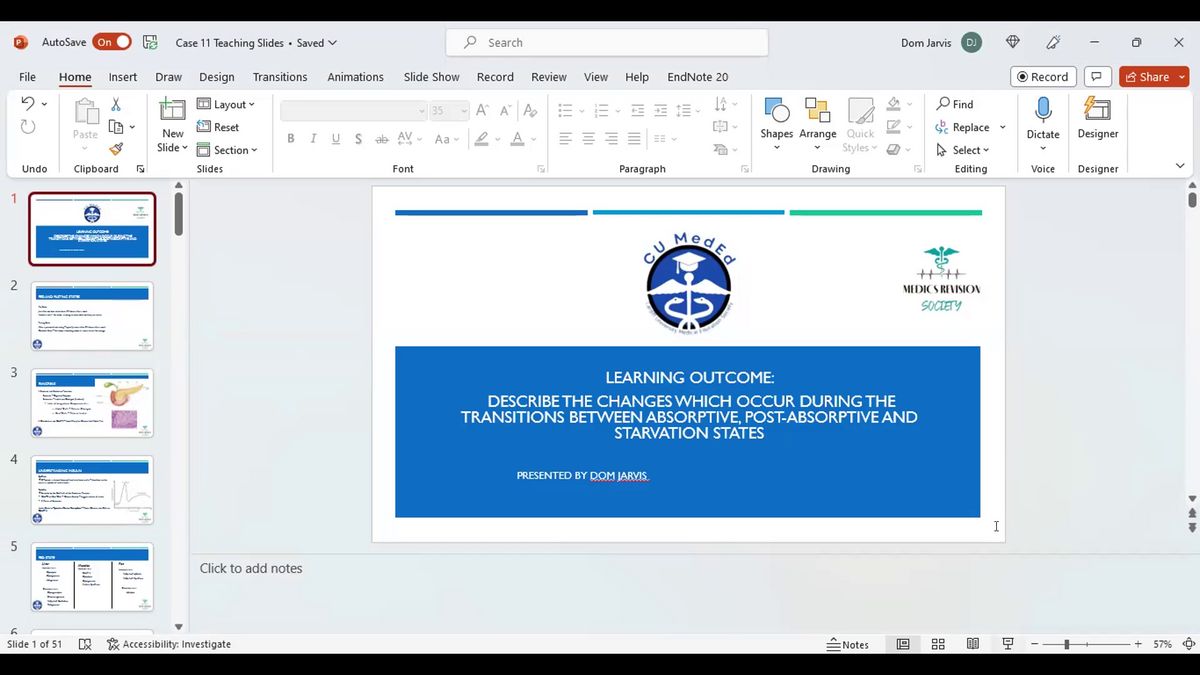Image resolution: width=1200 pixels, height=675 pixels.
Task: Click the Undo arrow icon
Action: (x=27, y=103)
